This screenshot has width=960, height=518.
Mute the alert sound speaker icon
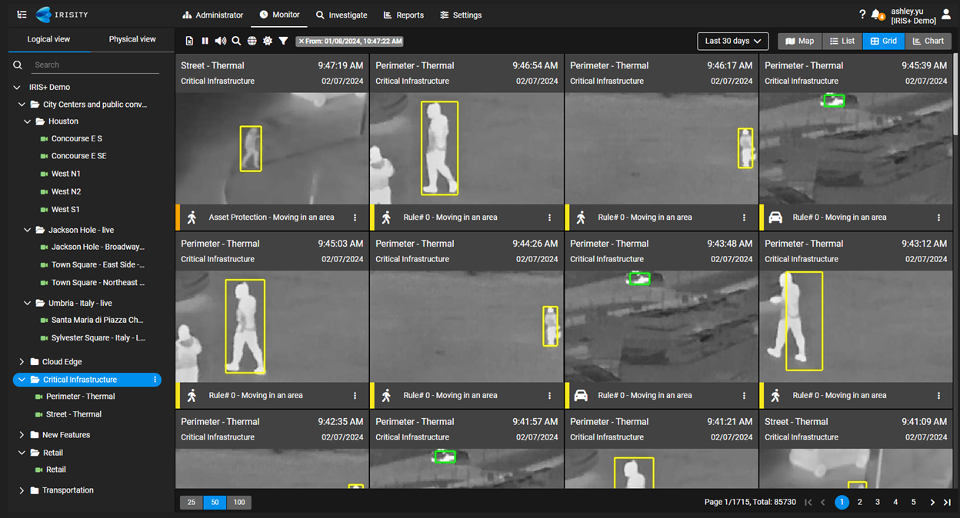click(220, 41)
